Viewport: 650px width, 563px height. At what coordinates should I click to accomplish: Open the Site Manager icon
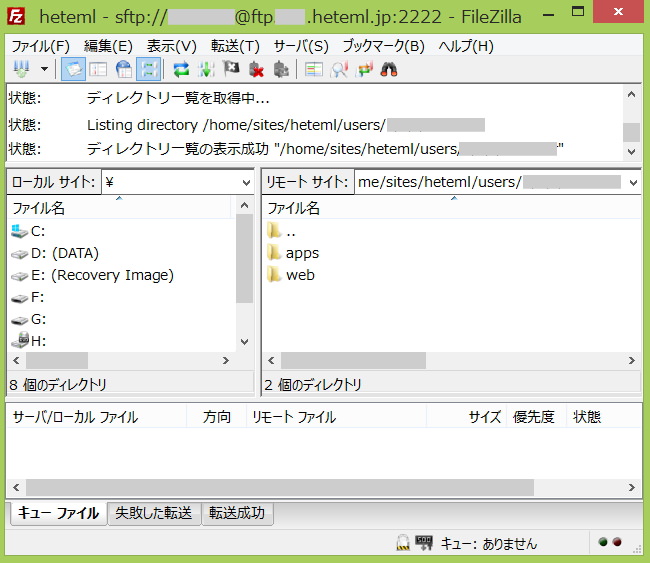point(21,69)
